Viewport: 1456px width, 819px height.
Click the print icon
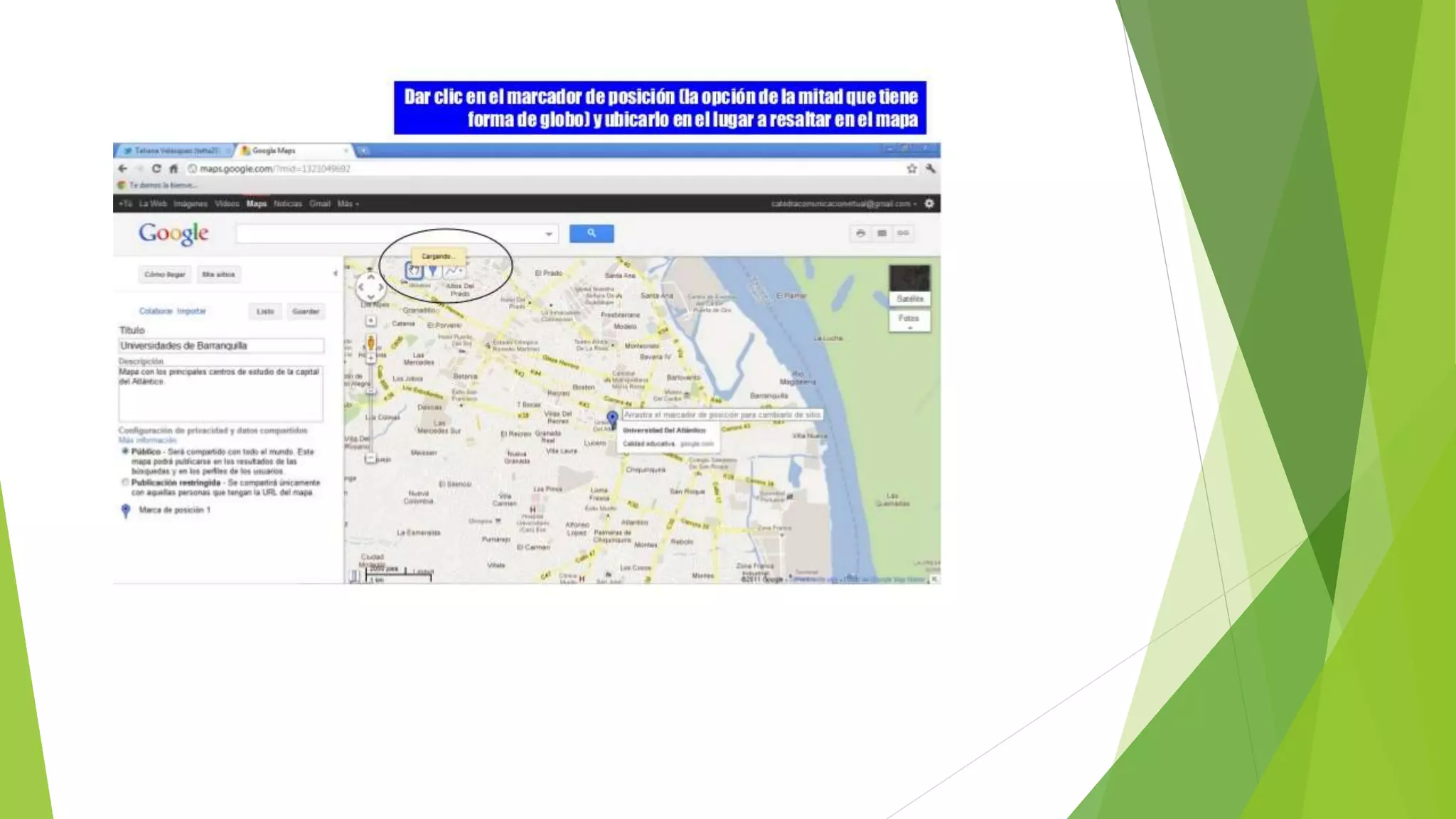(861, 233)
